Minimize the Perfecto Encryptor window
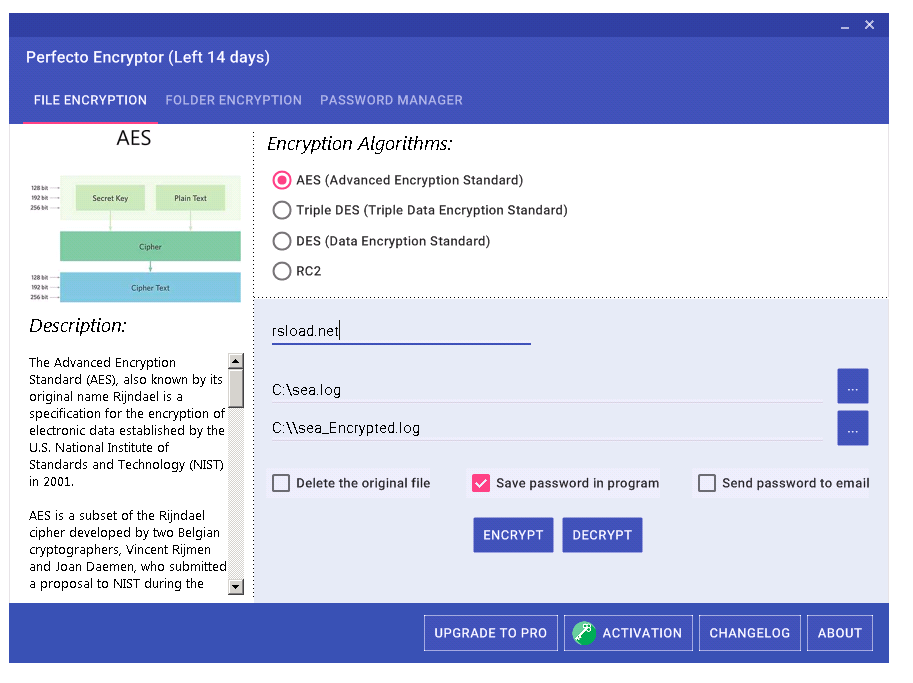 tap(843, 25)
